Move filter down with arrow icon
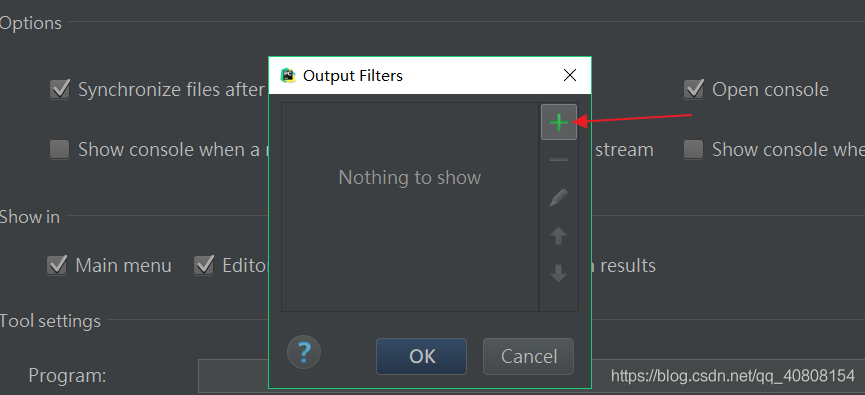The height and width of the screenshot is (395, 865). click(559, 273)
